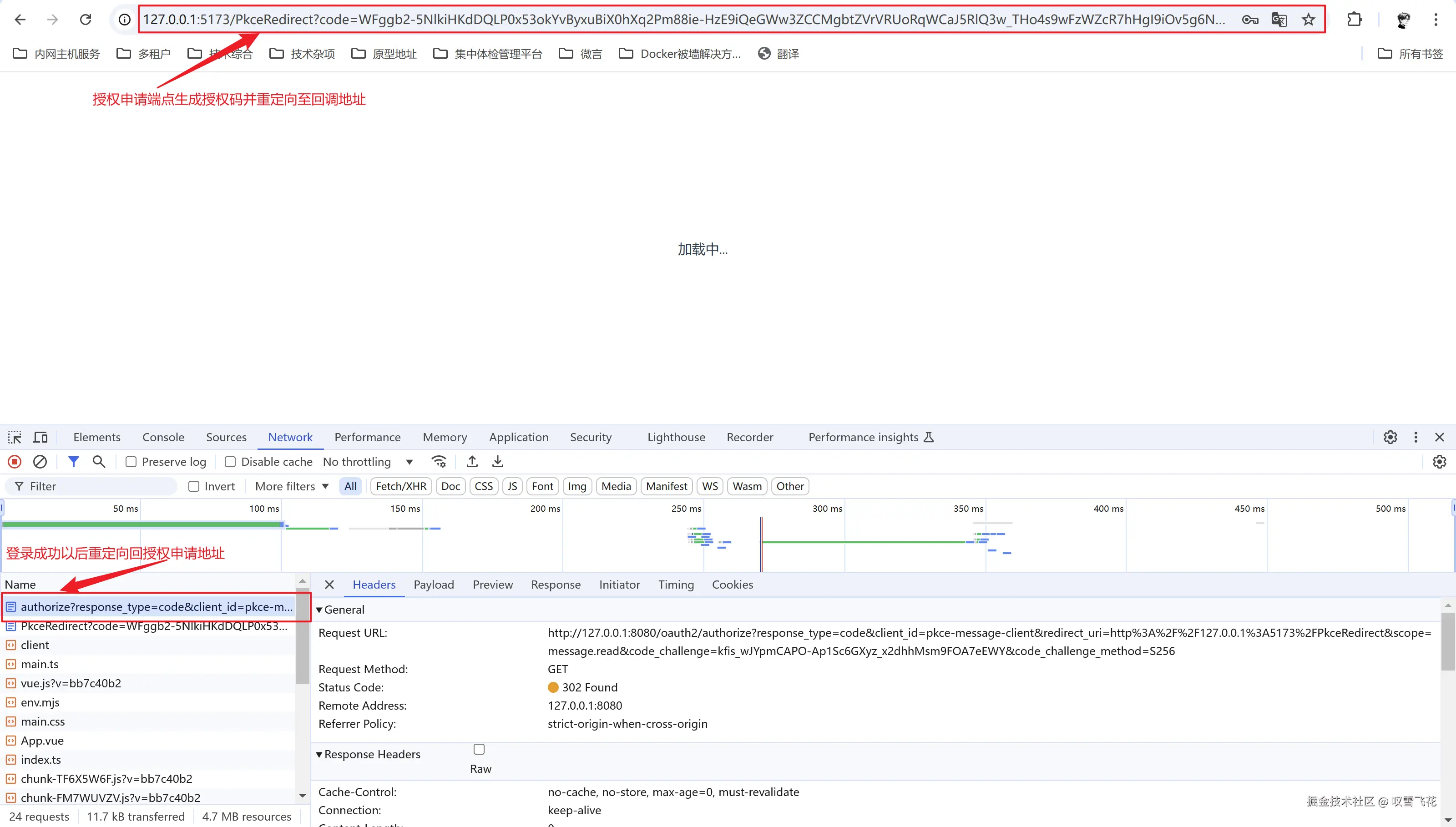Select the PkceRedirect request row
The height and width of the screenshot is (827, 1456).
(153, 626)
